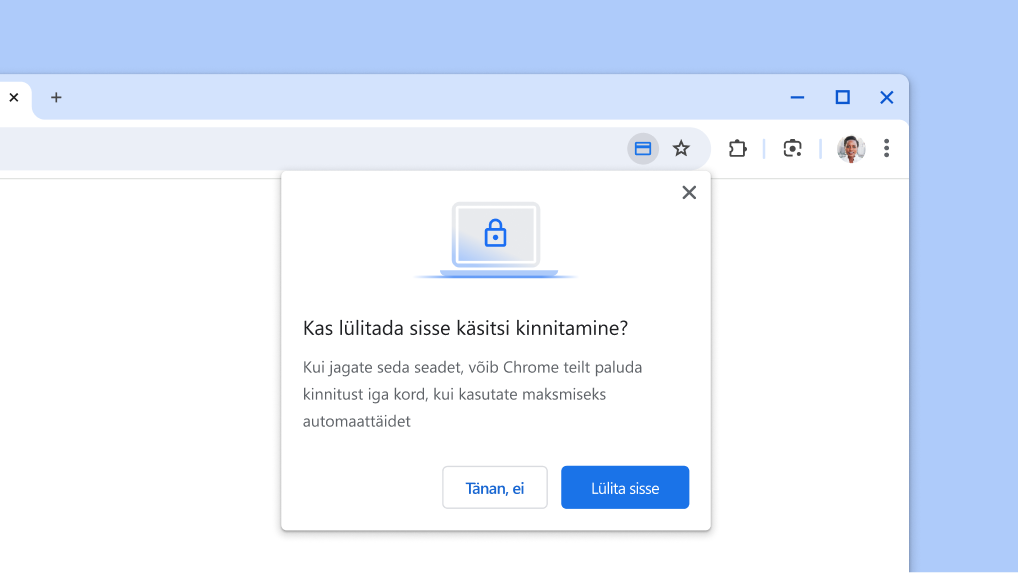Image resolution: width=1018 pixels, height=573 pixels.
Task: Click the blank page content area
Action: pyautogui.click(x=140, y=380)
